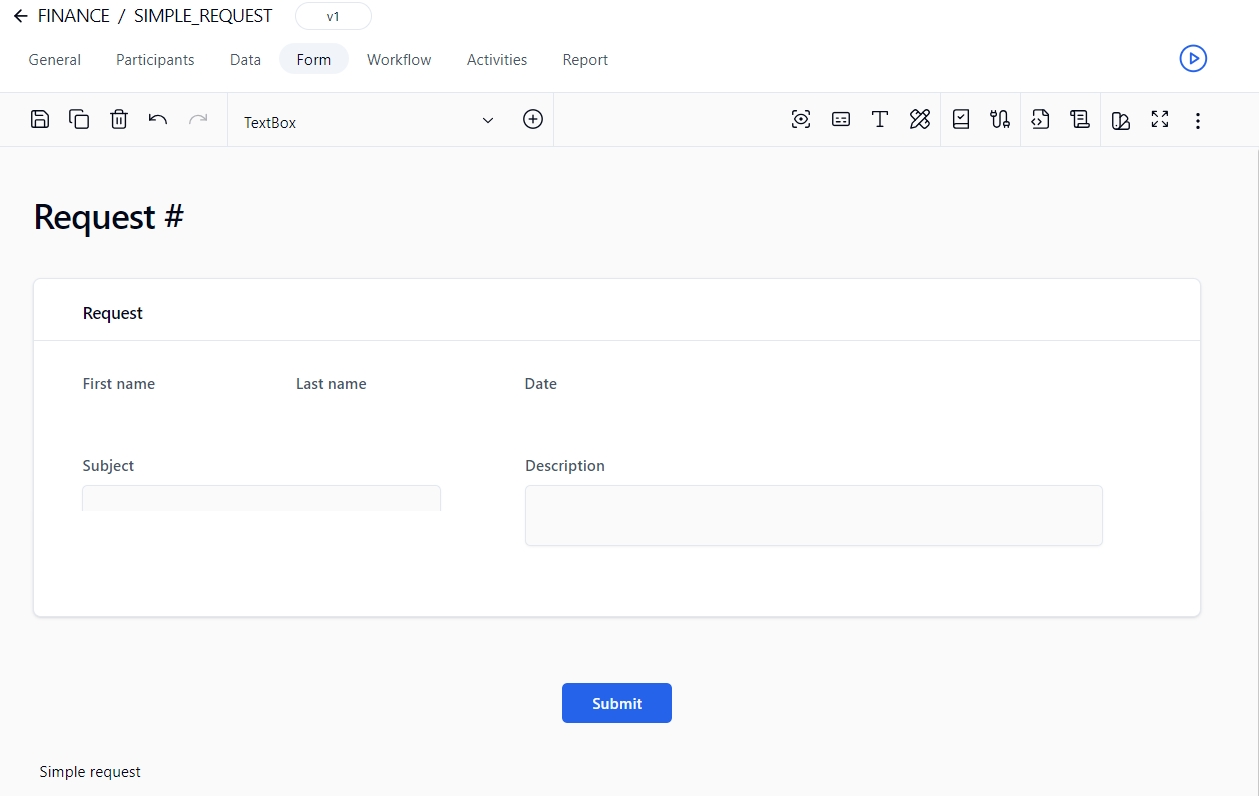Undo the last form change
Screen dimensions: 1260x796
(x=158, y=120)
